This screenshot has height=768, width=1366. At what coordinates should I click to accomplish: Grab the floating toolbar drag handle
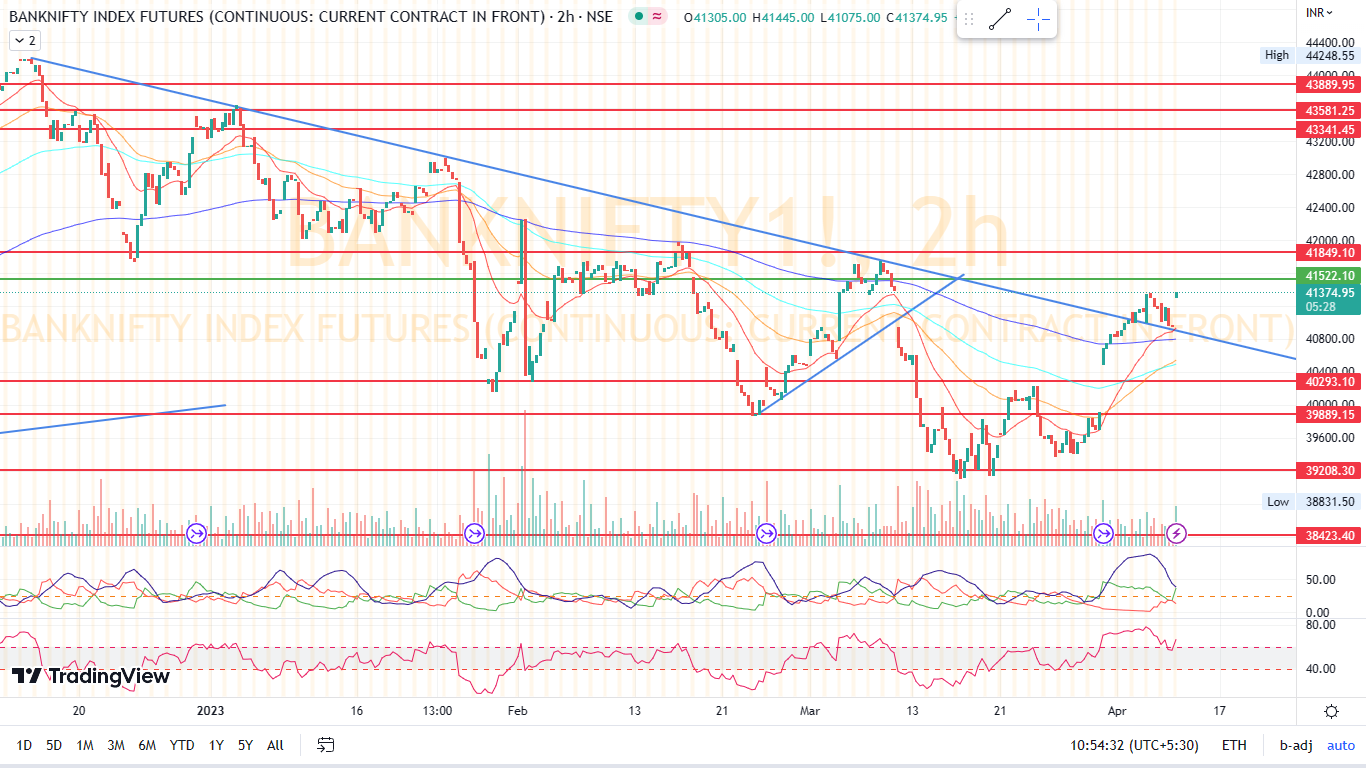click(970, 19)
